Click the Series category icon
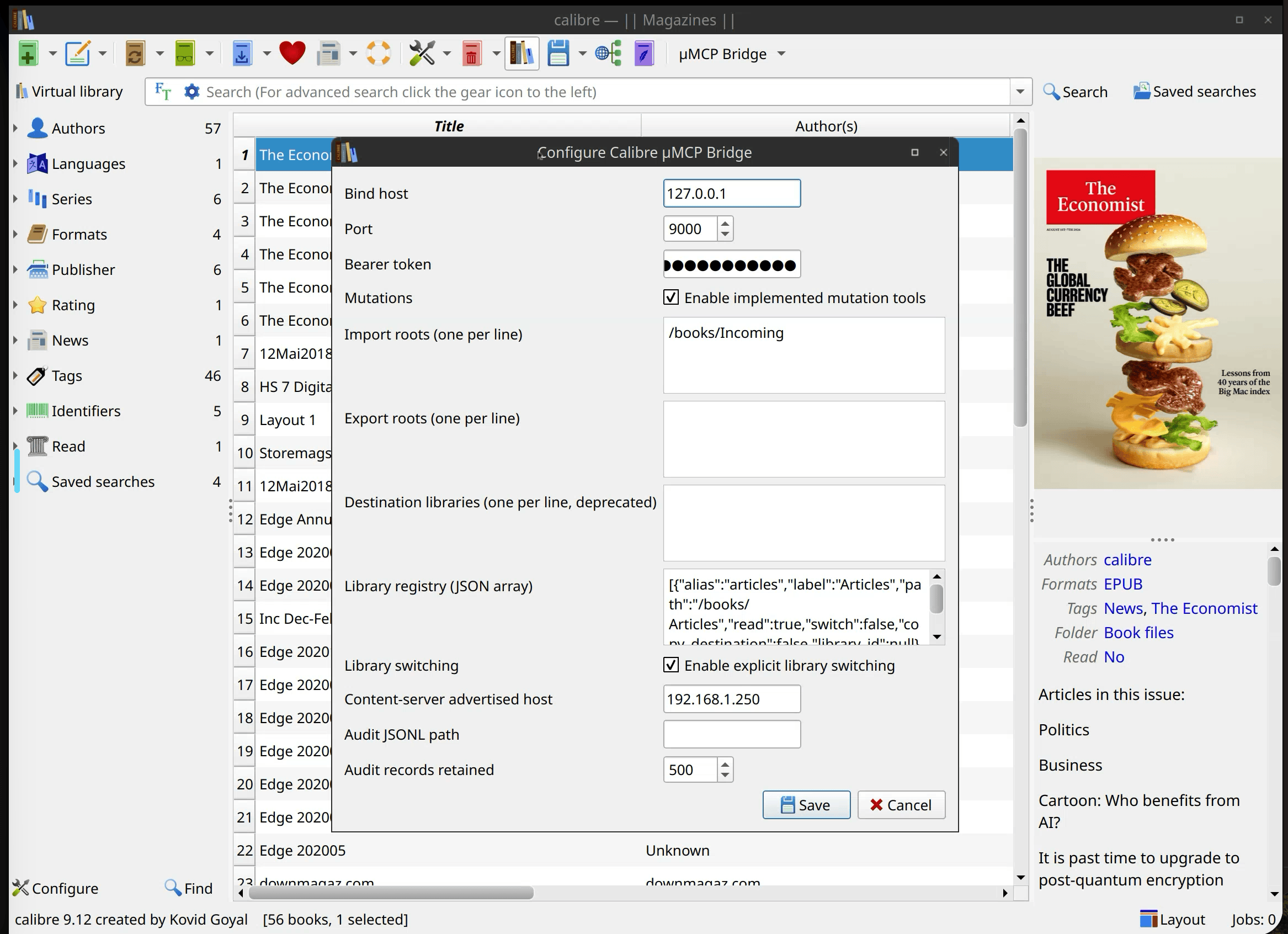Image resolution: width=1288 pixels, height=934 pixels. tap(38, 199)
